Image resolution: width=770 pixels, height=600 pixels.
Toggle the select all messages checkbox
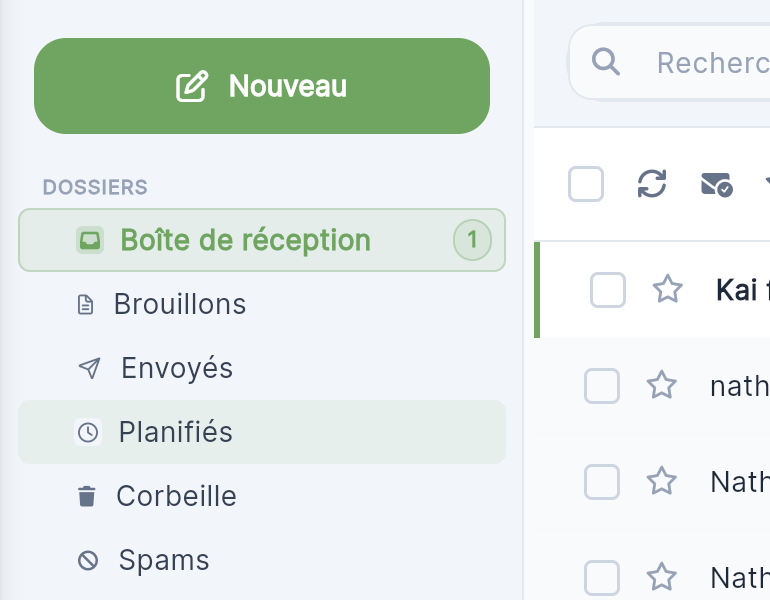coord(586,184)
